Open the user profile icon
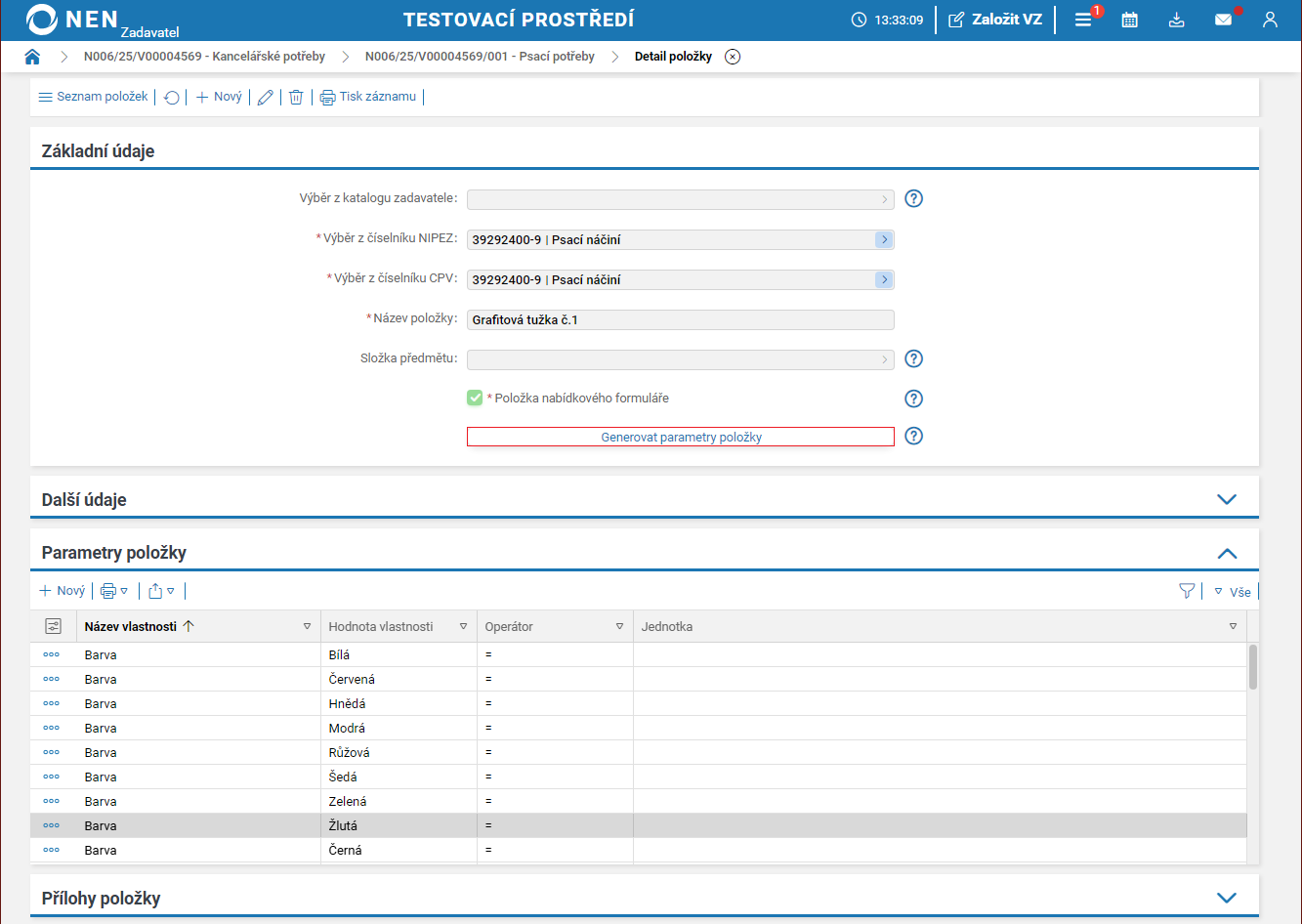This screenshot has height=924, width=1302. click(1270, 20)
